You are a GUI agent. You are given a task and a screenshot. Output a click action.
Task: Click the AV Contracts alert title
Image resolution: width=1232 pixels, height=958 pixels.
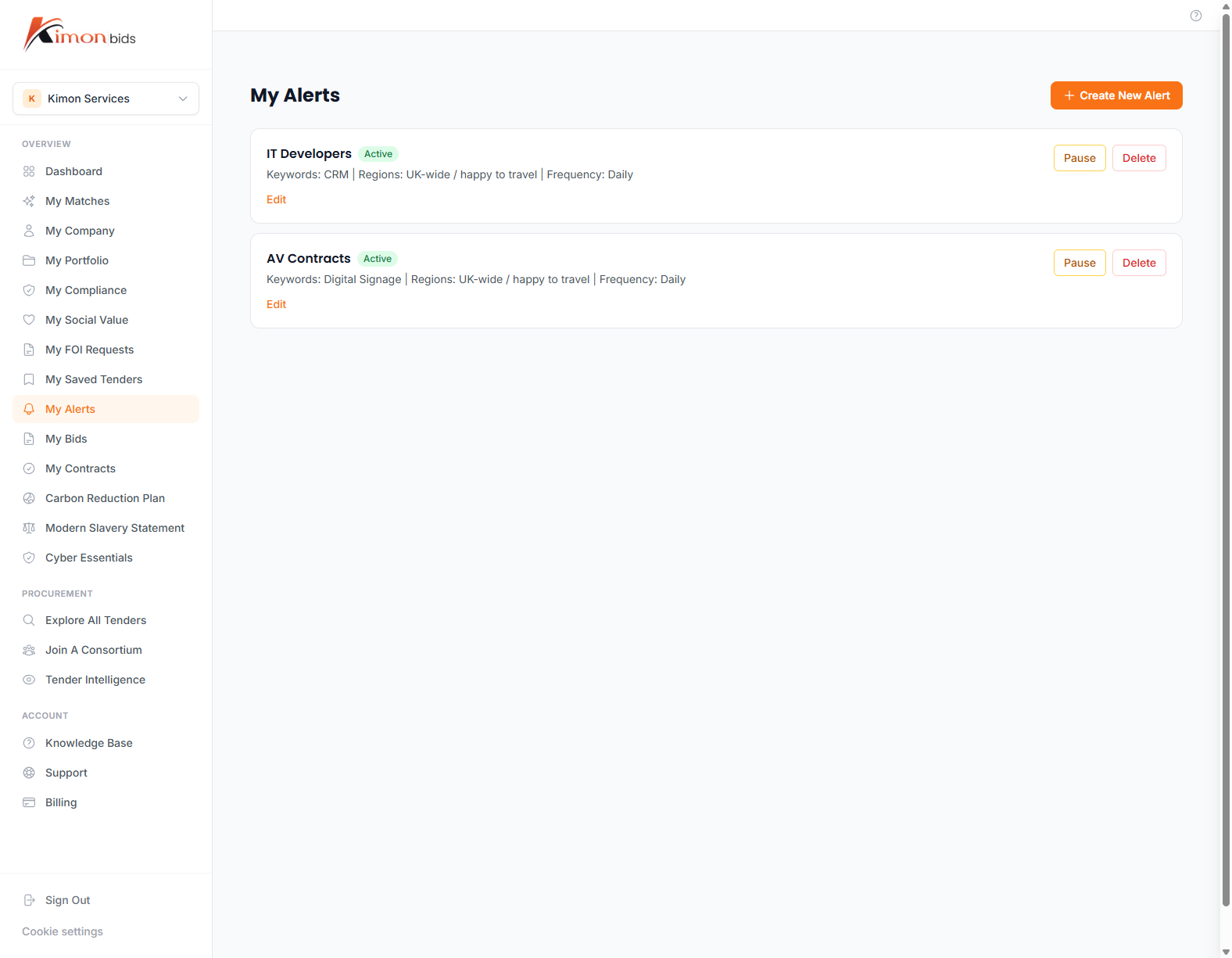309,258
